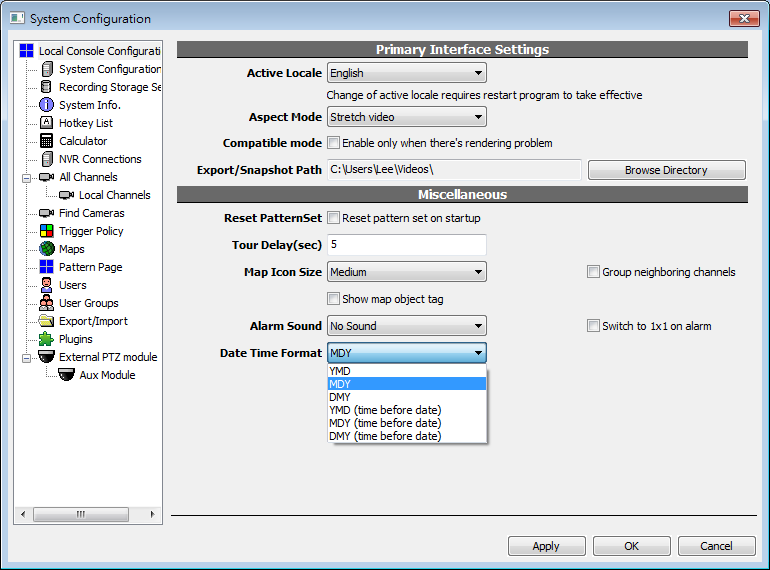Click the Browse Directory button
The image size is (770, 570).
[666, 170]
